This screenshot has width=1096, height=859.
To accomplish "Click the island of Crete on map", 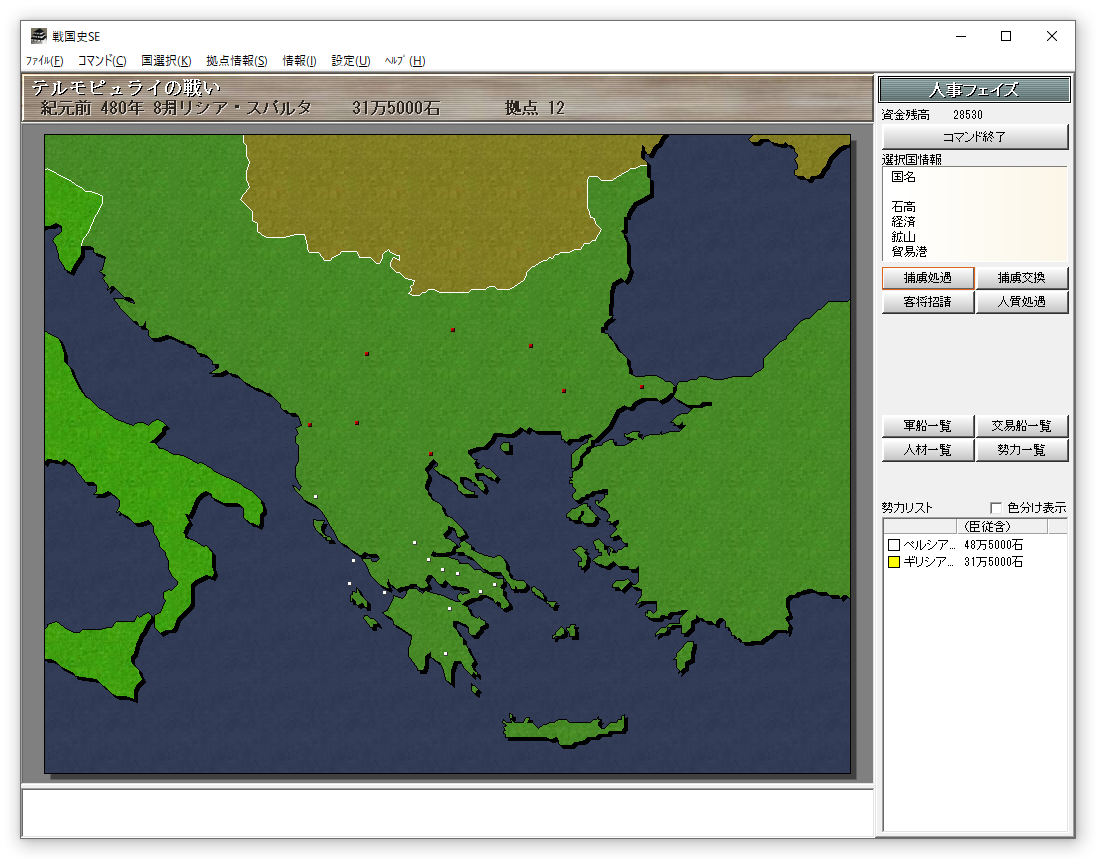I will click(565, 730).
